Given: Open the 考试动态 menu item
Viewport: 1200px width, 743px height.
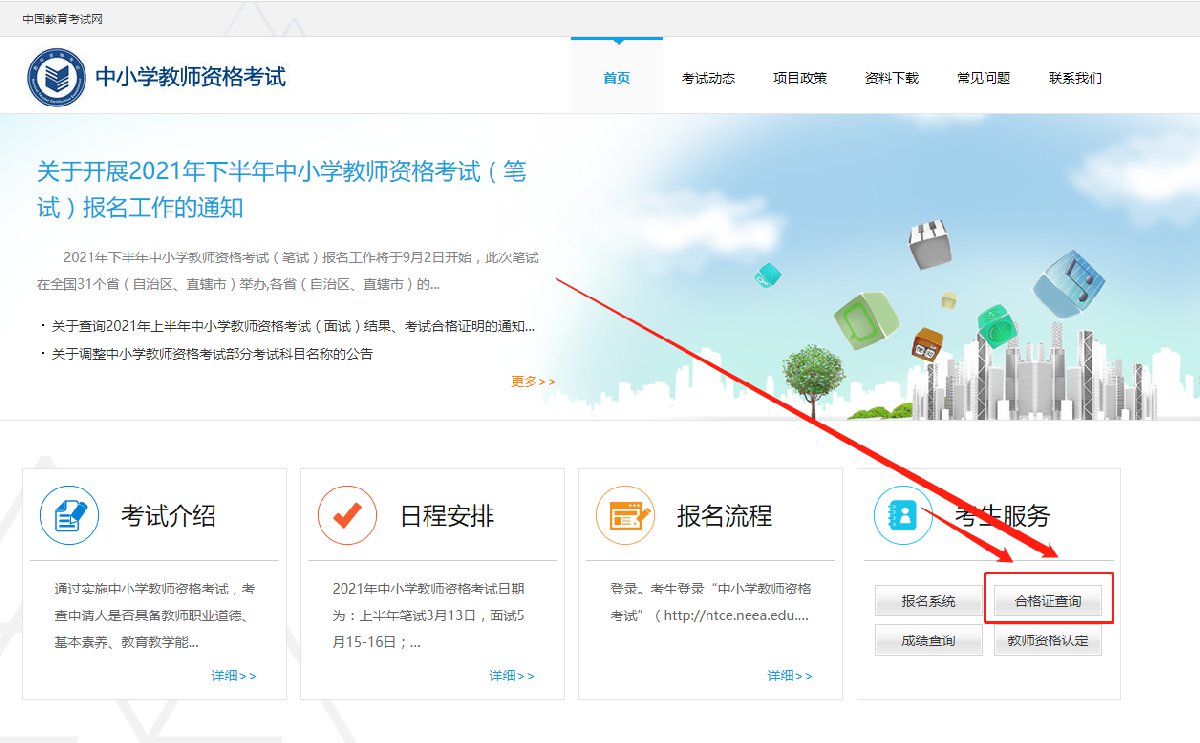Looking at the screenshot, I should click(708, 78).
